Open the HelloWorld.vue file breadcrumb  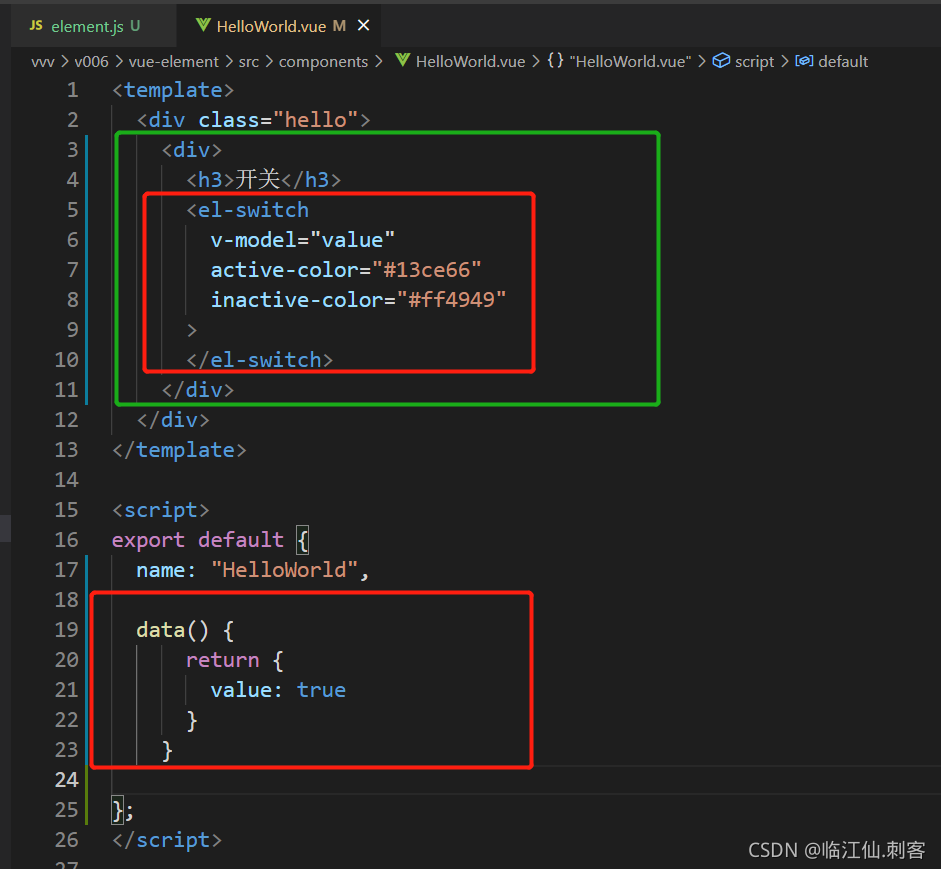[470, 62]
